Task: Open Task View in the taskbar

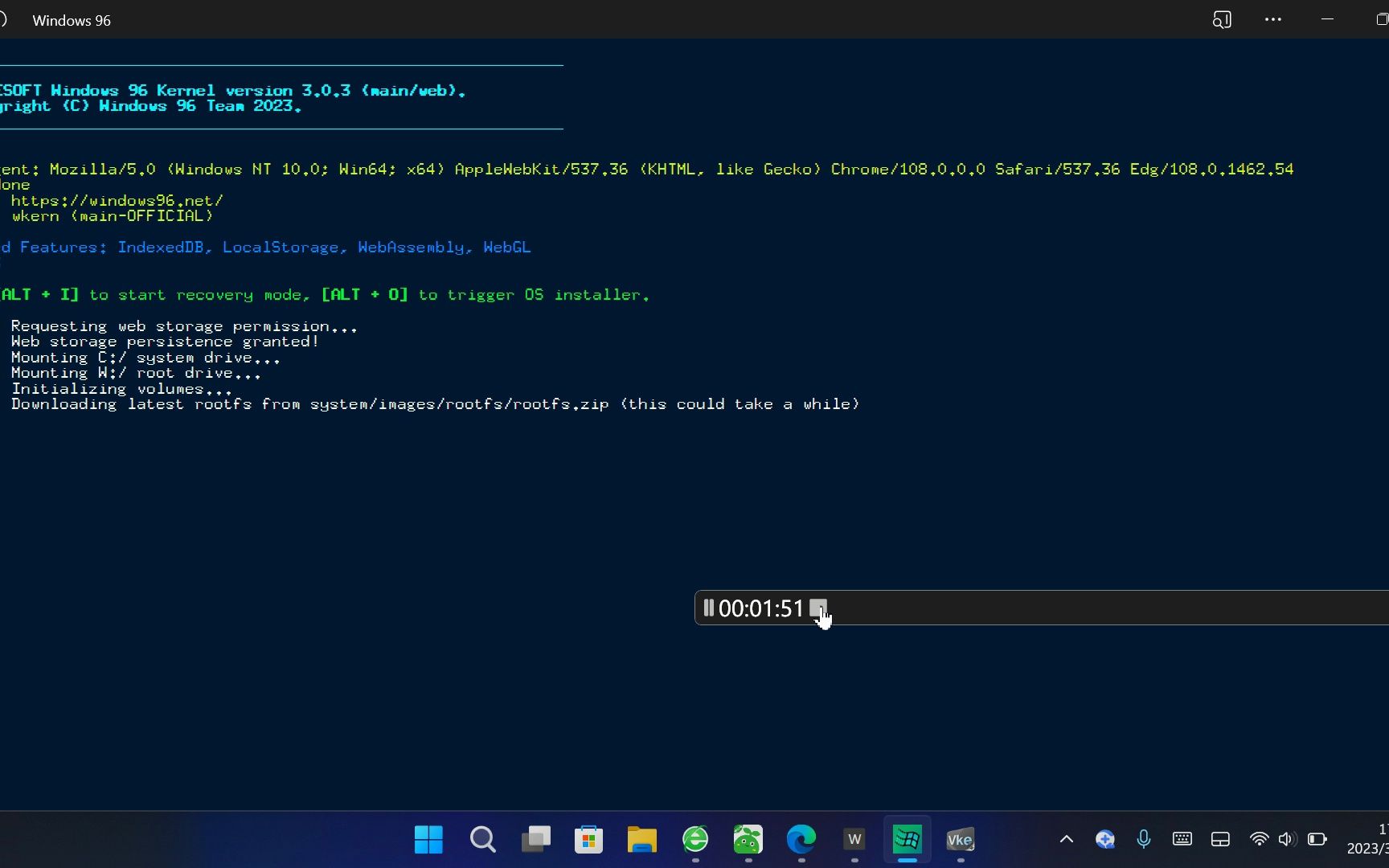Action: [535, 840]
